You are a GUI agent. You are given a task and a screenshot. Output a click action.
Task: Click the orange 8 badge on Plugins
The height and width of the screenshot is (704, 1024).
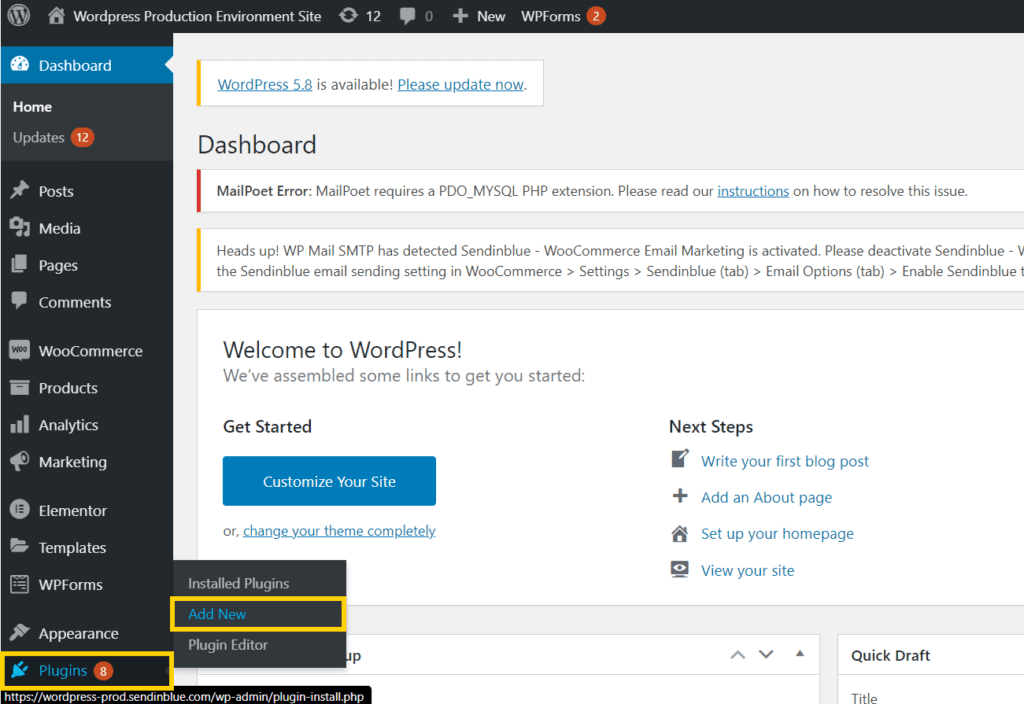tap(103, 671)
